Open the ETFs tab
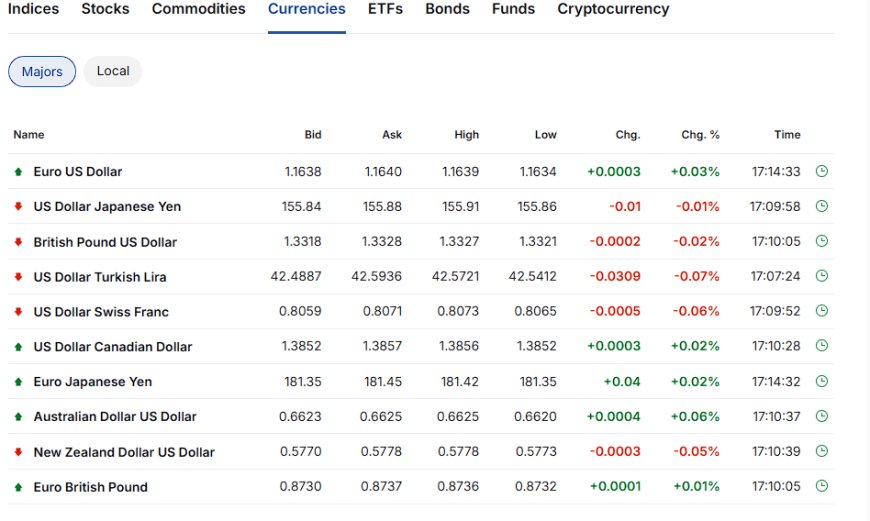The height and width of the screenshot is (521, 870). pyautogui.click(x=386, y=9)
